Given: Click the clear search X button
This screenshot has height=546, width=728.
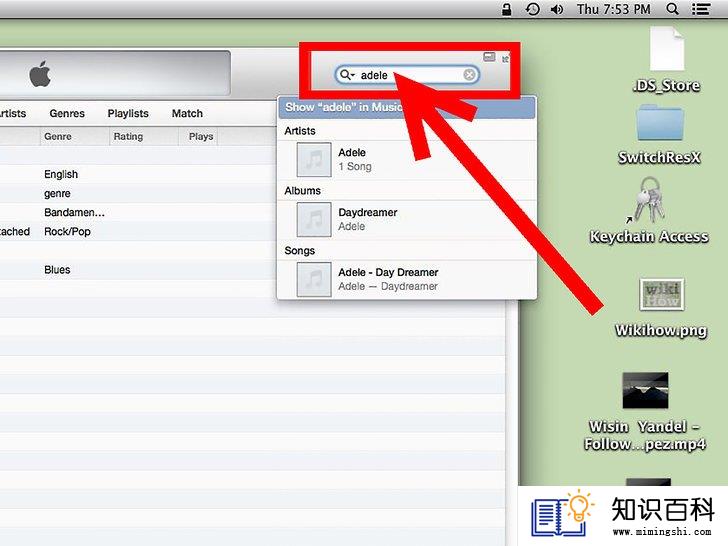Looking at the screenshot, I should pos(469,75).
